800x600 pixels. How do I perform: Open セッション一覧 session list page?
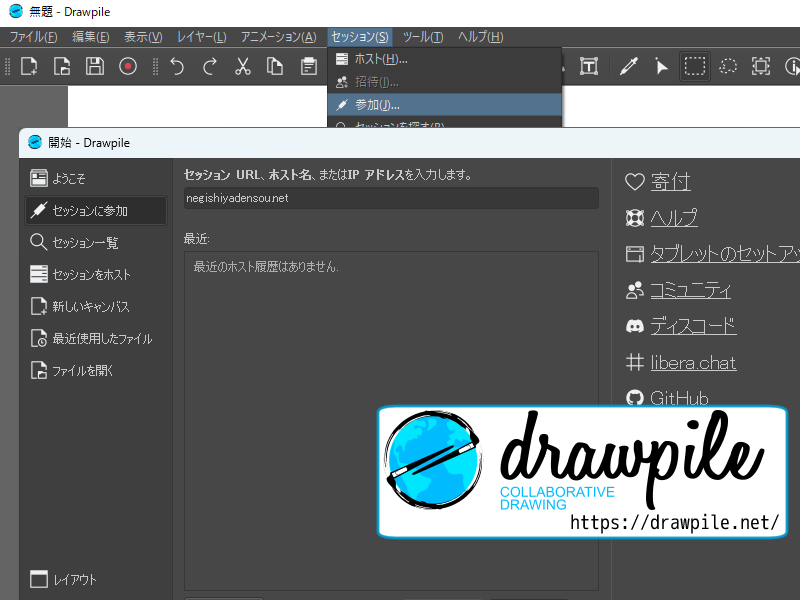pos(96,242)
